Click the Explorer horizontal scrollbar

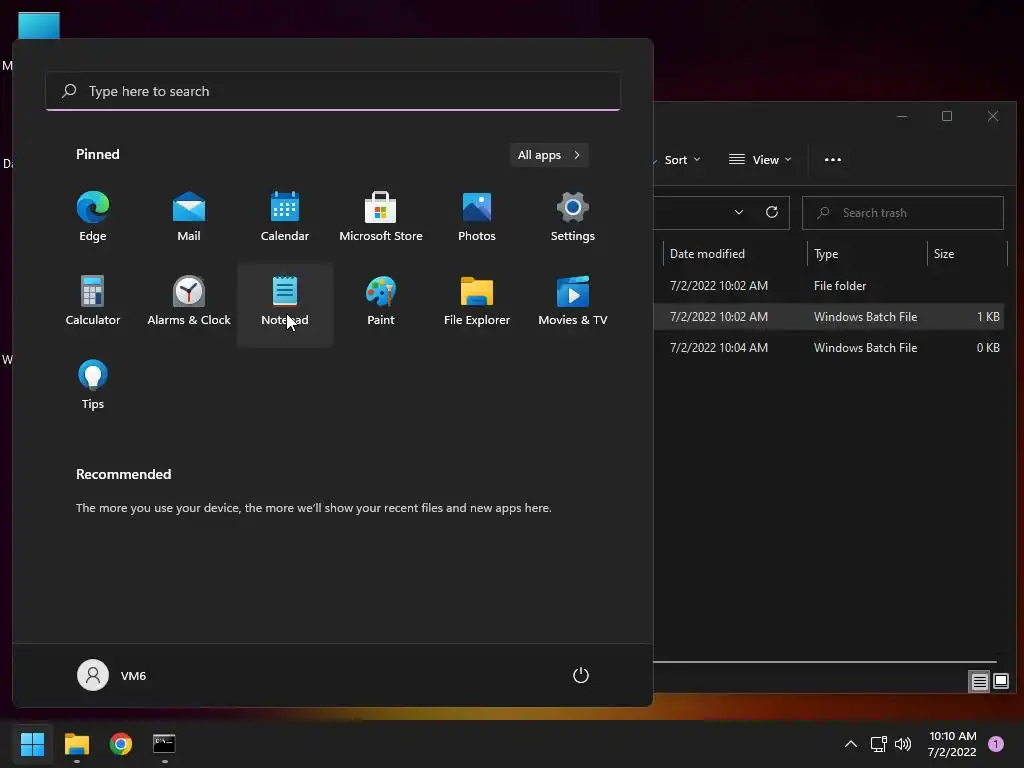[x=825, y=662]
